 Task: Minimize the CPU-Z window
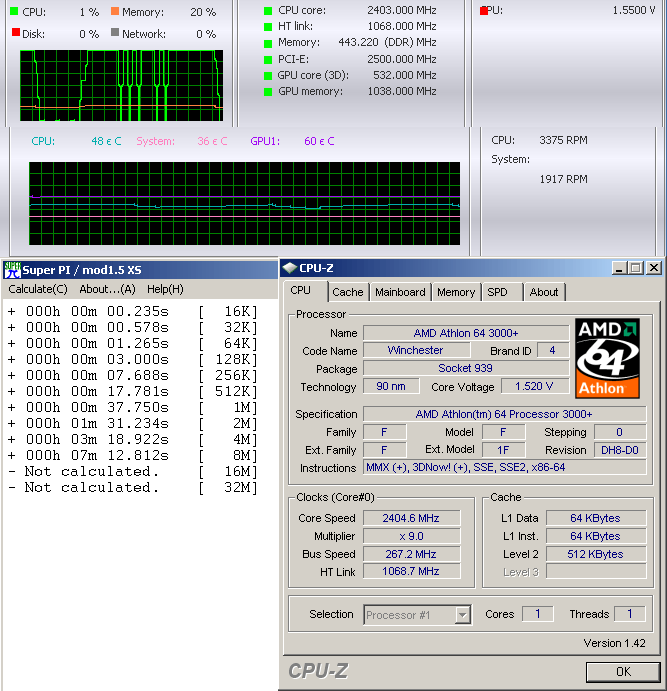619,268
